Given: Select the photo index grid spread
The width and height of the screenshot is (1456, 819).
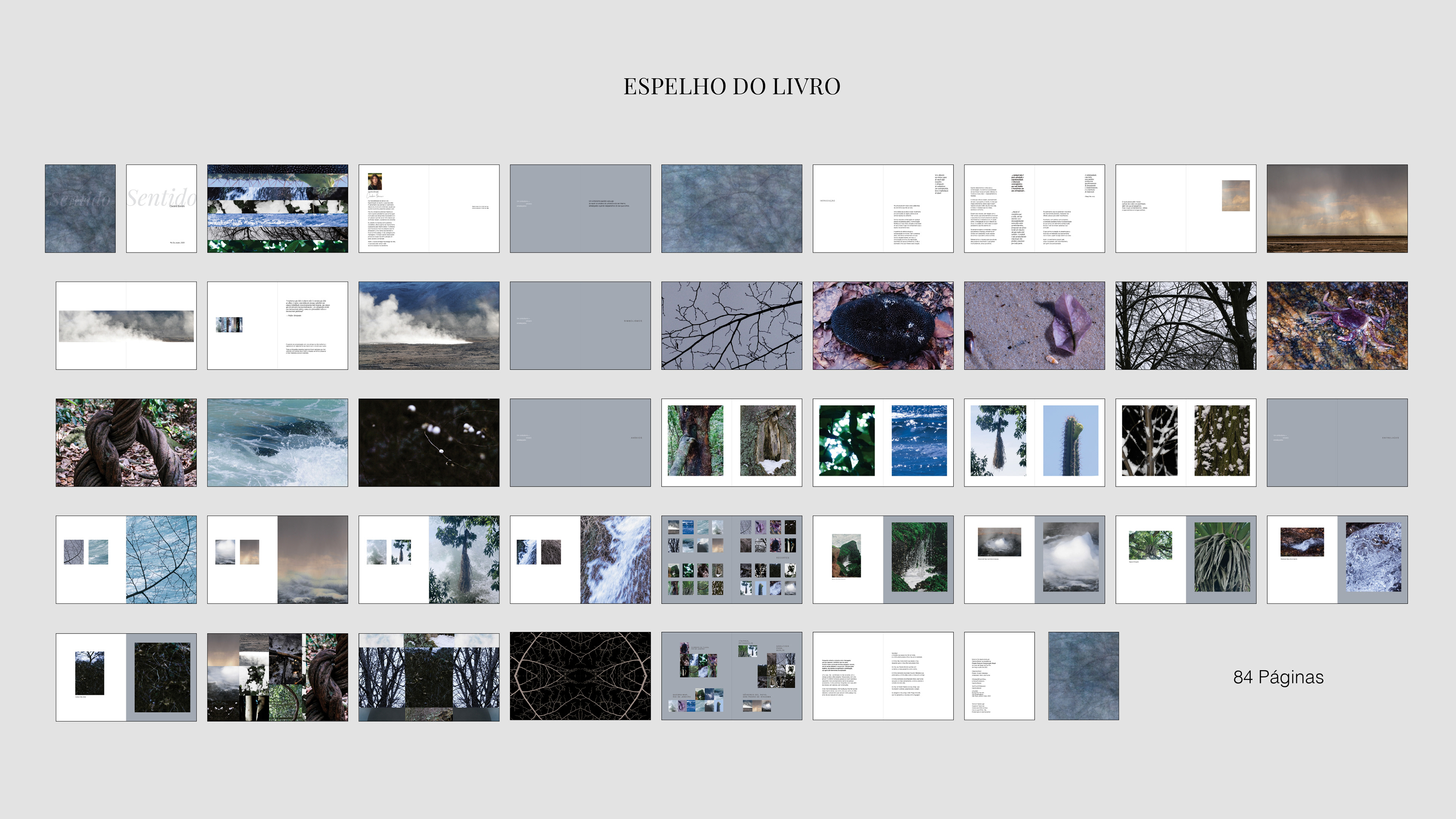Looking at the screenshot, I should (x=731, y=560).
